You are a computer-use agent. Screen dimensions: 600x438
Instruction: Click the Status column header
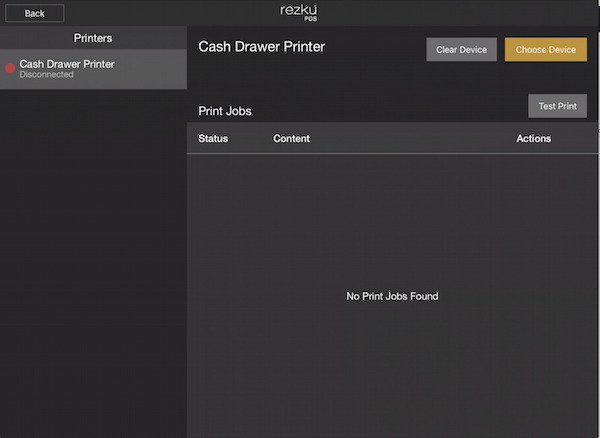click(213, 138)
